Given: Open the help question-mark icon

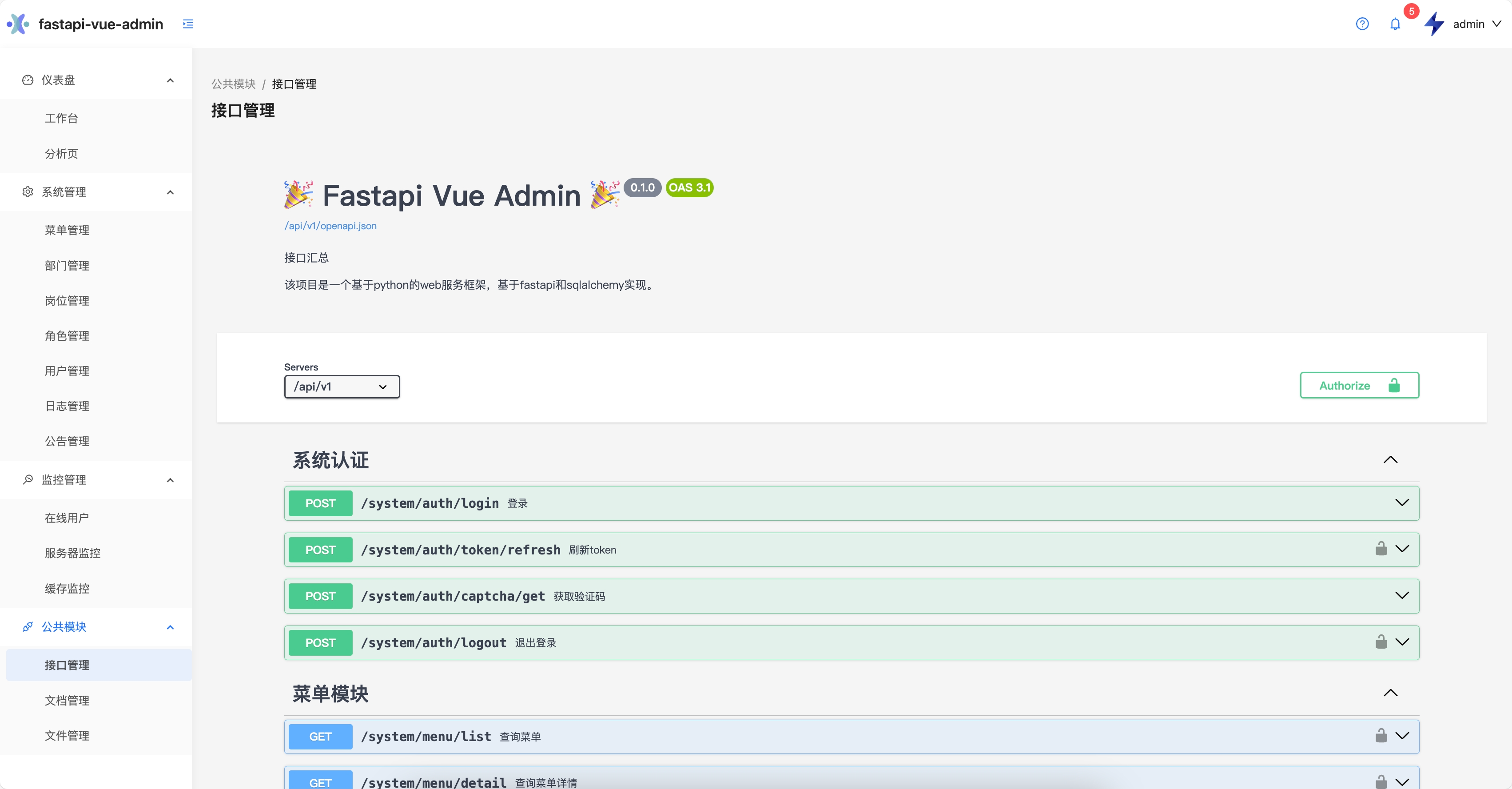Looking at the screenshot, I should tap(1362, 24).
